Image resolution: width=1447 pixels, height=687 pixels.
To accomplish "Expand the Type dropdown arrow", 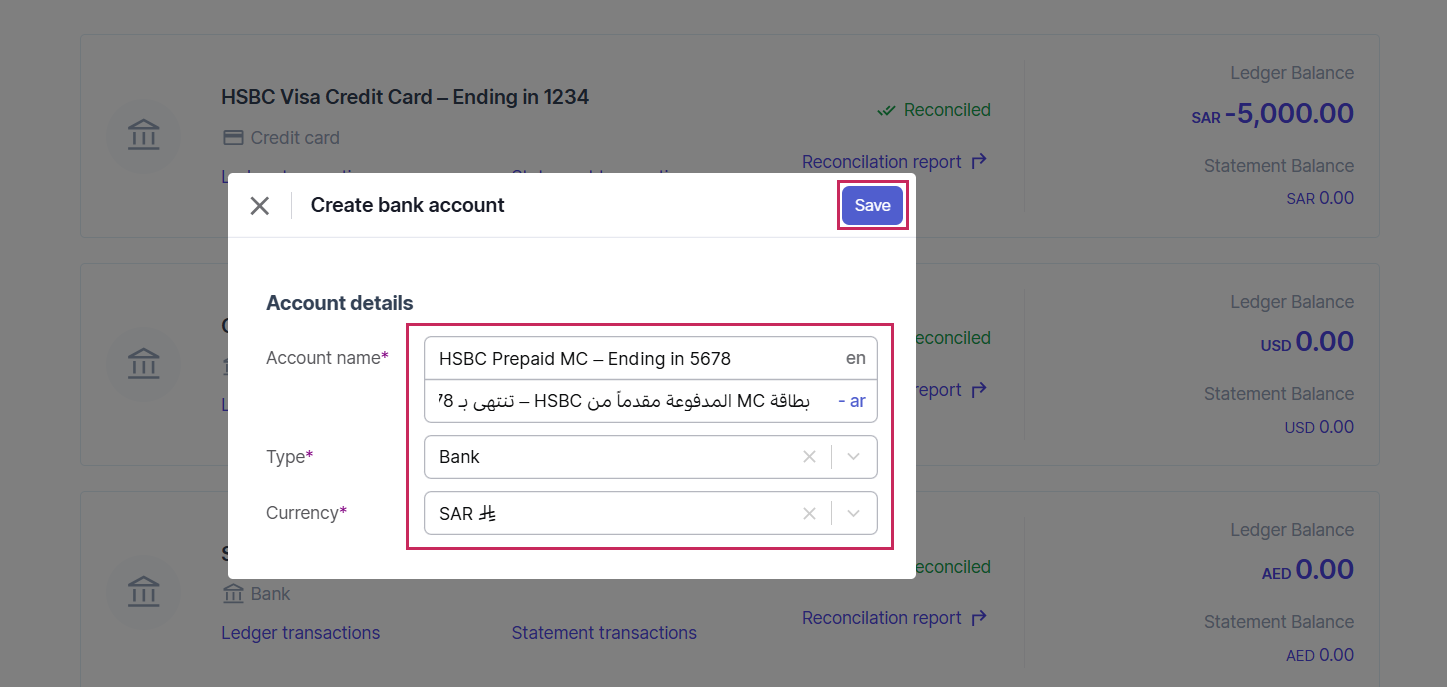I will pyautogui.click(x=853, y=457).
